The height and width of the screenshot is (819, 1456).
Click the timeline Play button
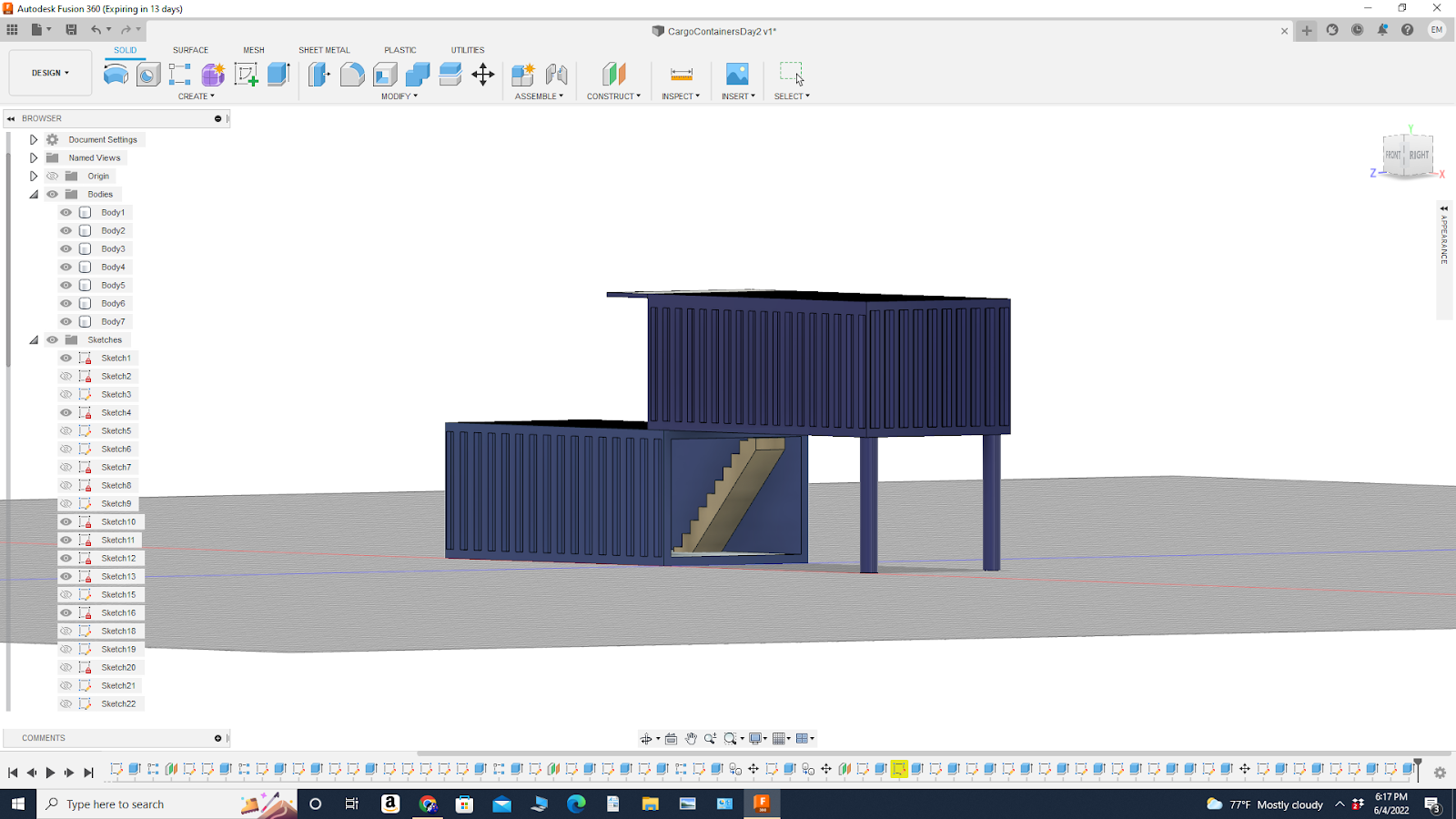[x=51, y=773]
